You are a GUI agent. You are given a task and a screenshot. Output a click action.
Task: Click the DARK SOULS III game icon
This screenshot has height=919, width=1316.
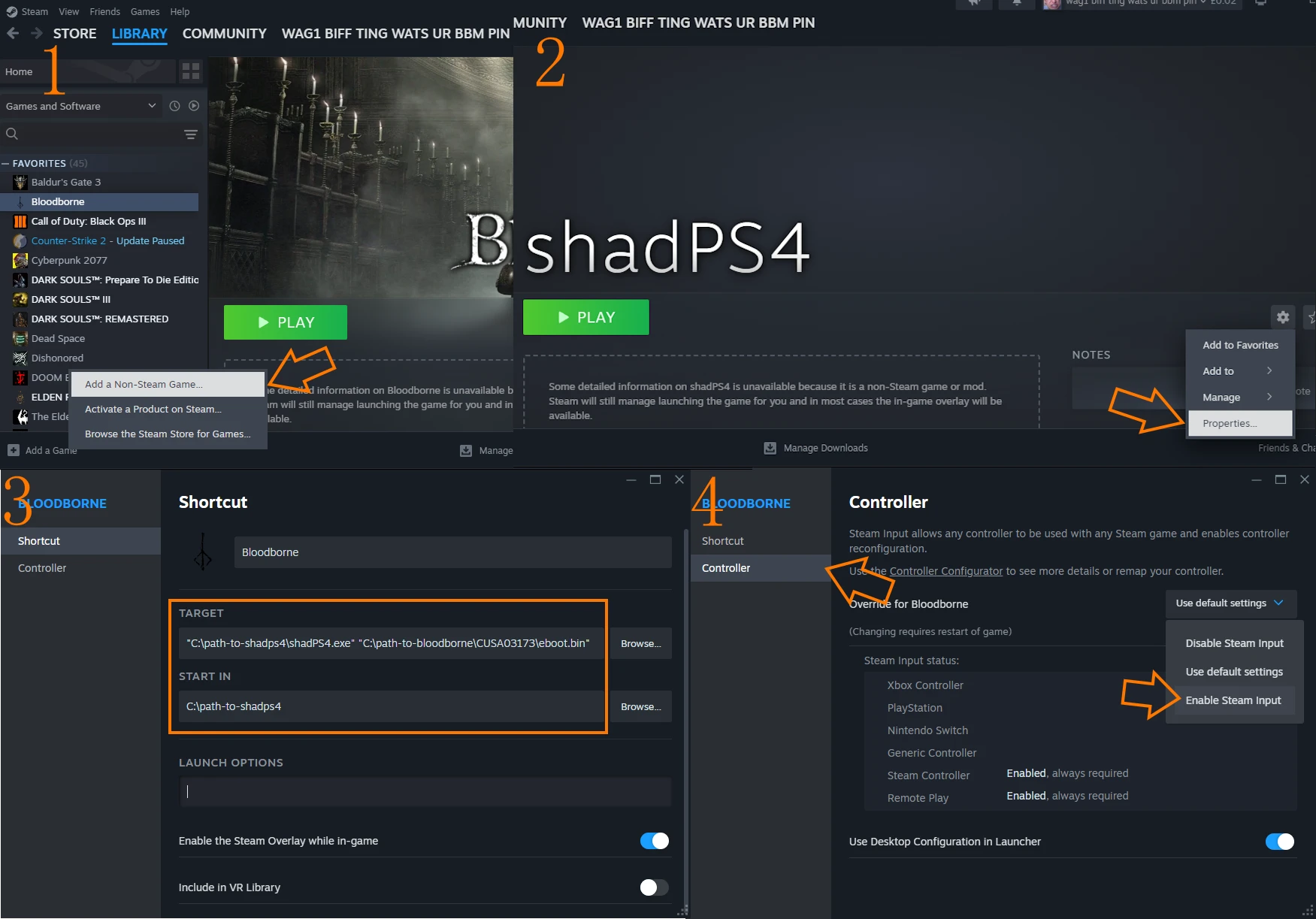coord(20,299)
